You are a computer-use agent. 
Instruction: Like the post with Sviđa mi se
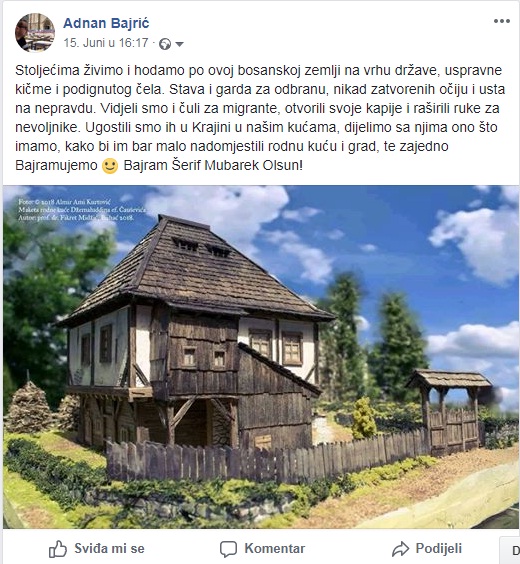coord(96,549)
